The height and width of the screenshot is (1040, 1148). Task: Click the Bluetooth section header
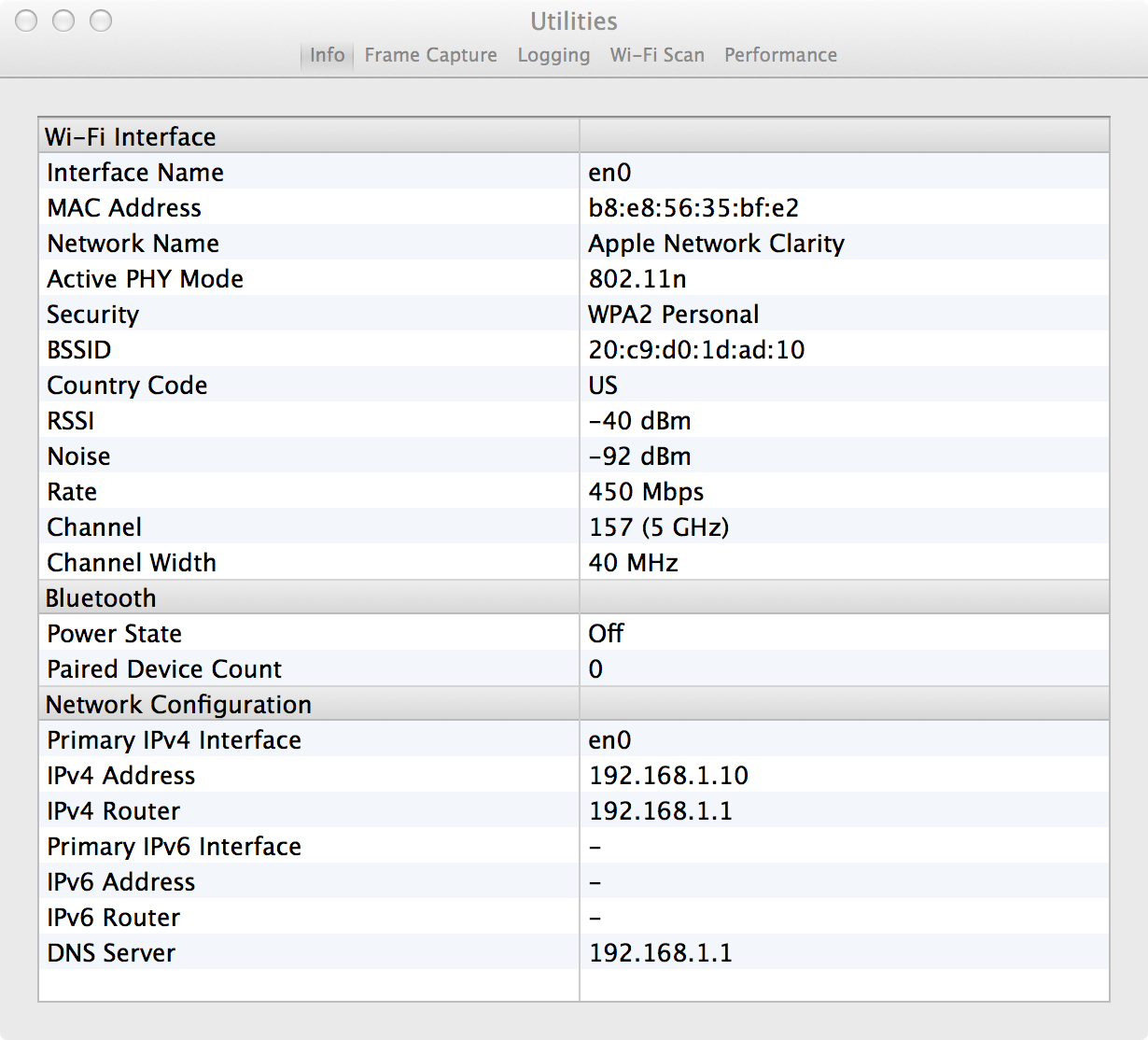(x=101, y=598)
